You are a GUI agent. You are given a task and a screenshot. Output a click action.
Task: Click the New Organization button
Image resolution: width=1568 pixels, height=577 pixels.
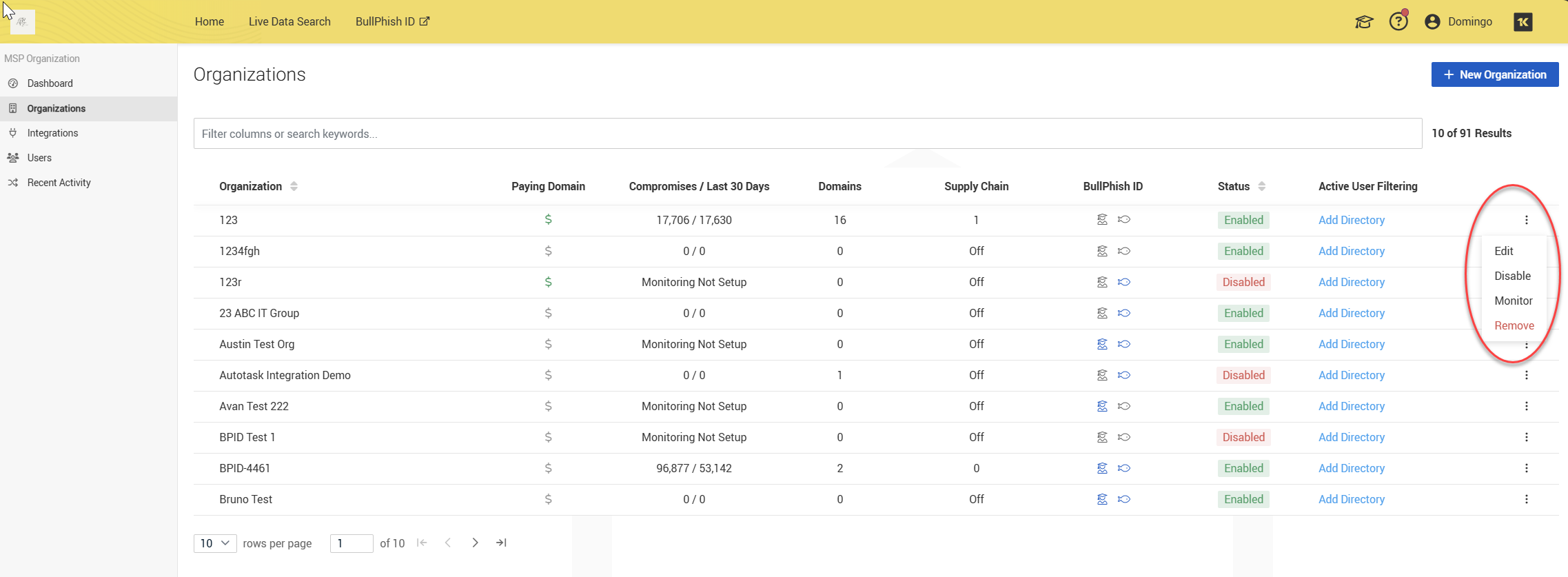click(x=1494, y=74)
